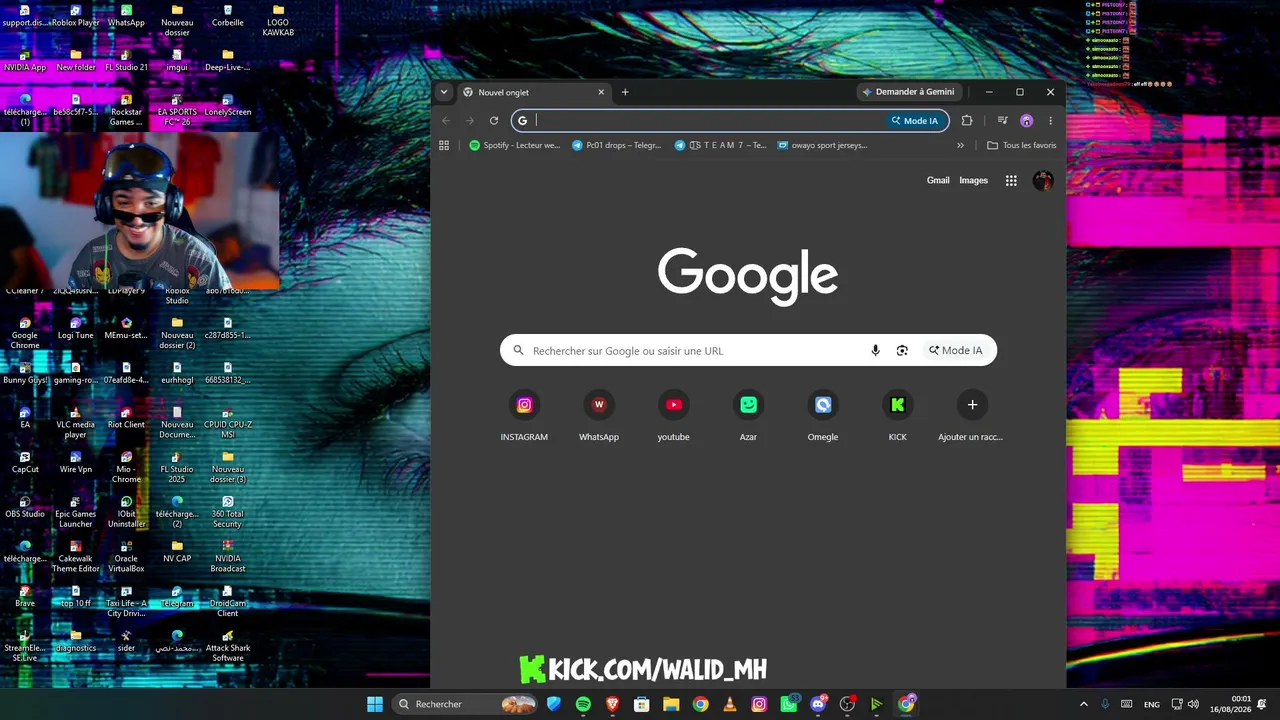1280x720 pixels.
Task: Open the Google apps grid launcher
Action: [x=1011, y=181]
